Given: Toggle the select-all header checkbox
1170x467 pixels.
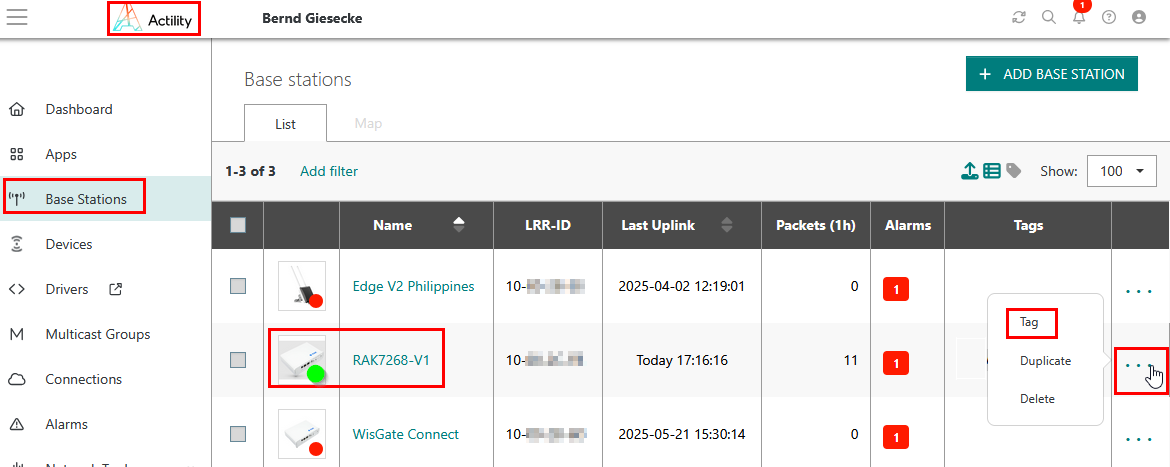Looking at the screenshot, I should pyautogui.click(x=238, y=225).
